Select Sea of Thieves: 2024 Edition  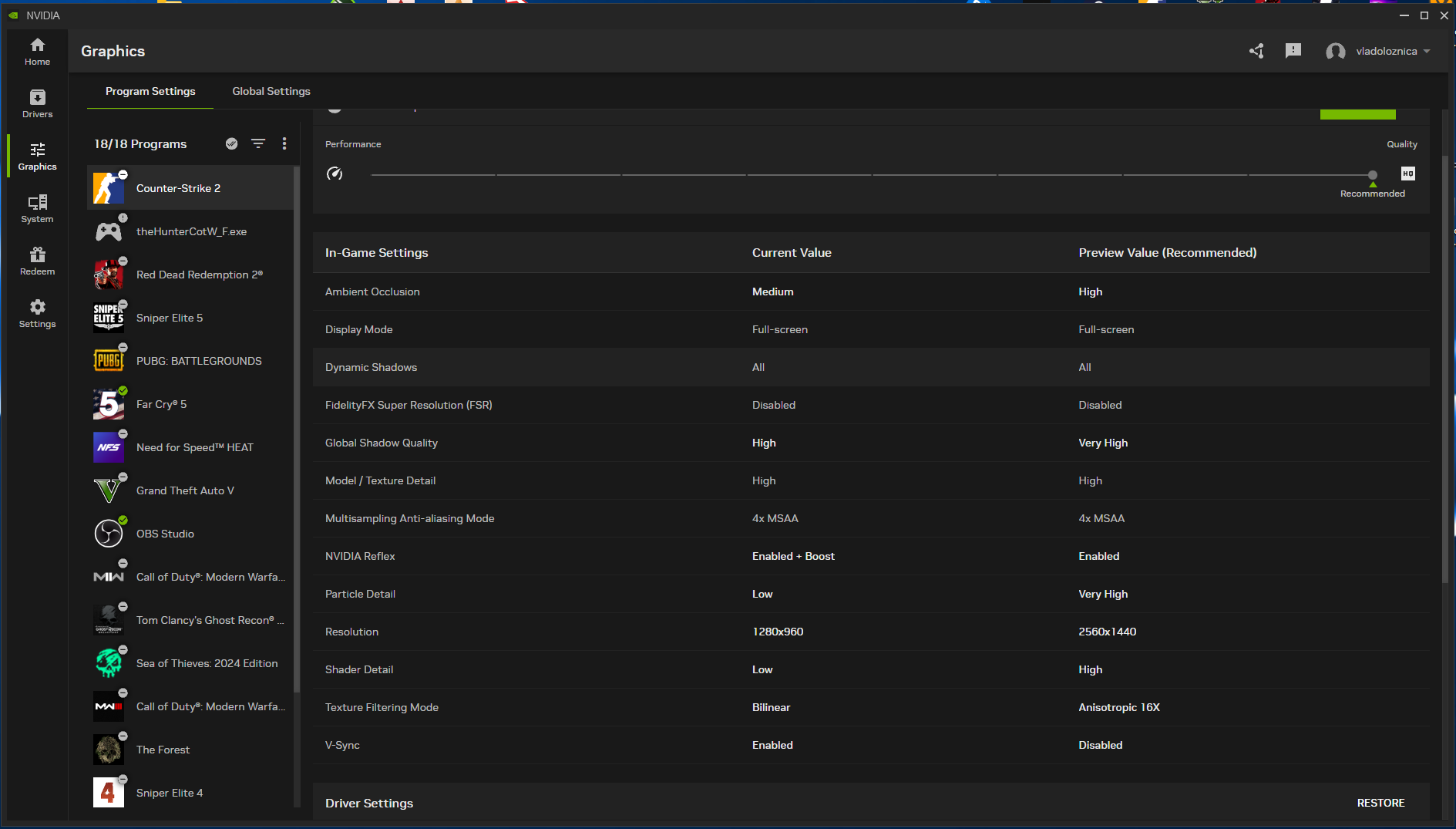pyautogui.click(x=190, y=663)
